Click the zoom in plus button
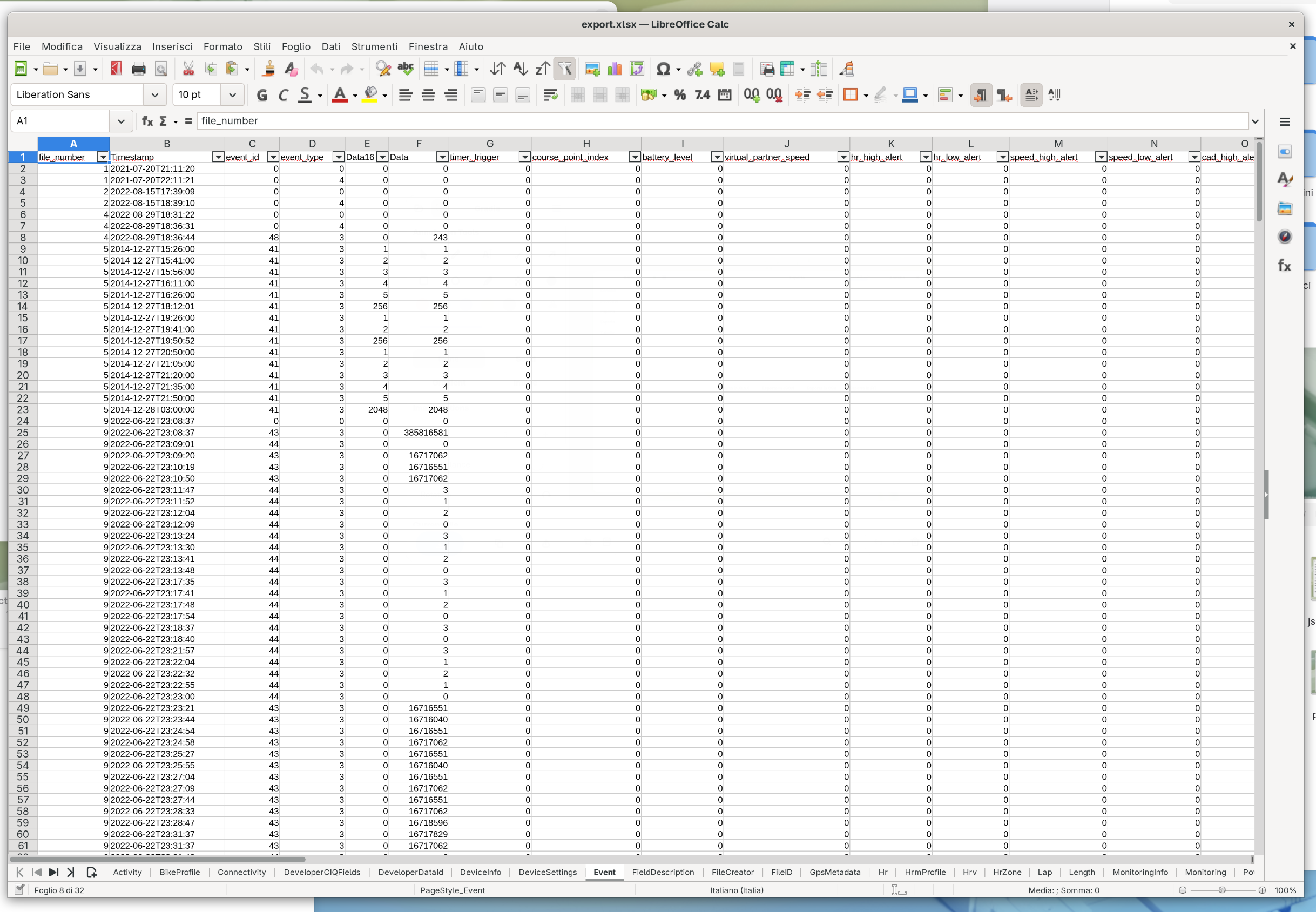This screenshot has width=1316, height=912. click(x=1261, y=890)
